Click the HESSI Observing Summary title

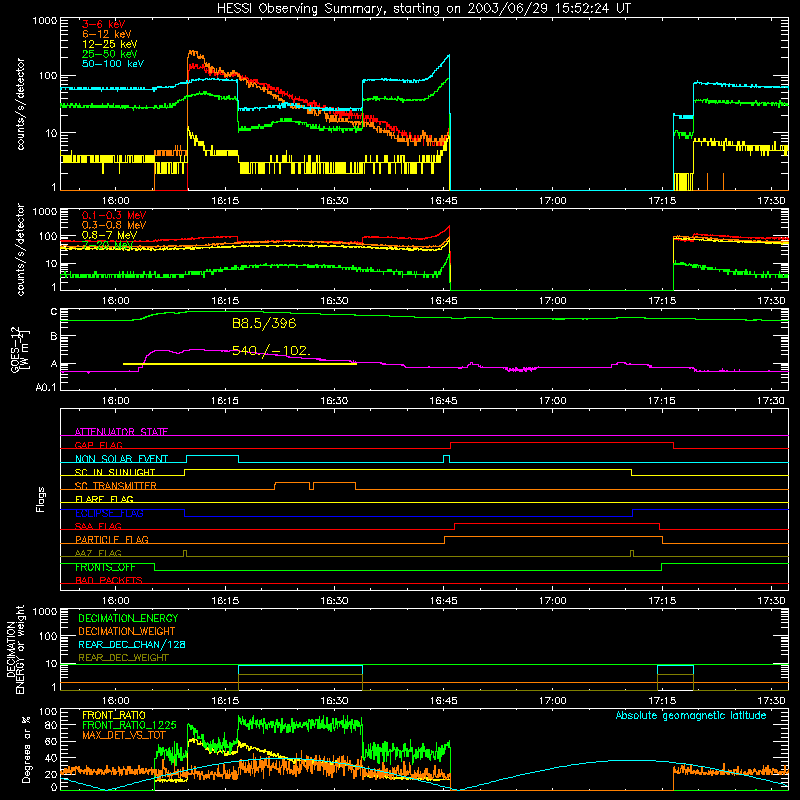[423, 9]
